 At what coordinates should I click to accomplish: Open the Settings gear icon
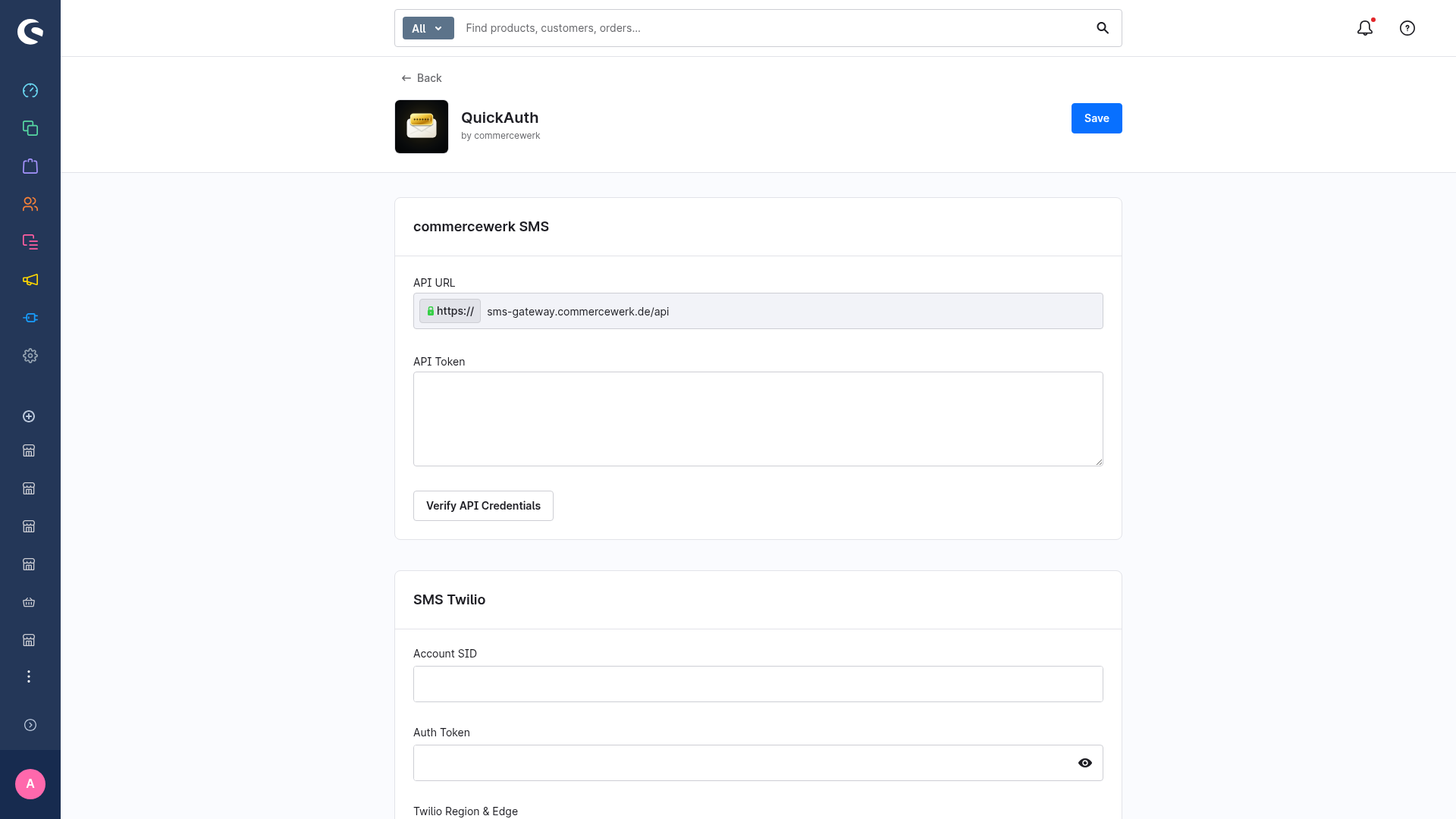click(30, 356)
